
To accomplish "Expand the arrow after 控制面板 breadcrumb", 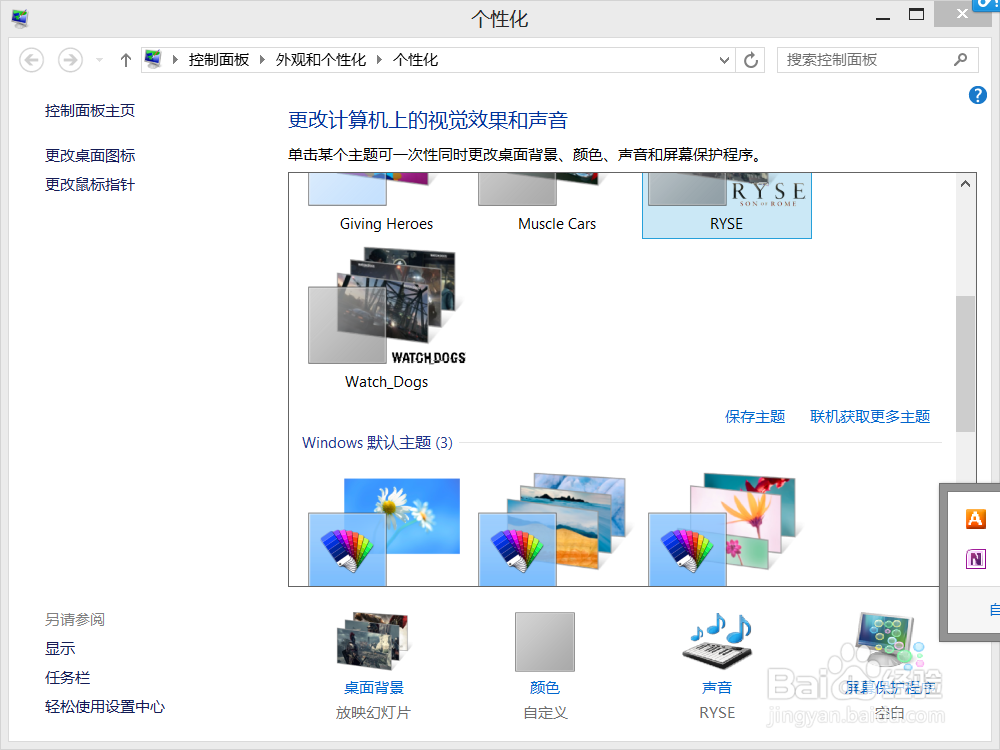I will point(261,60).
